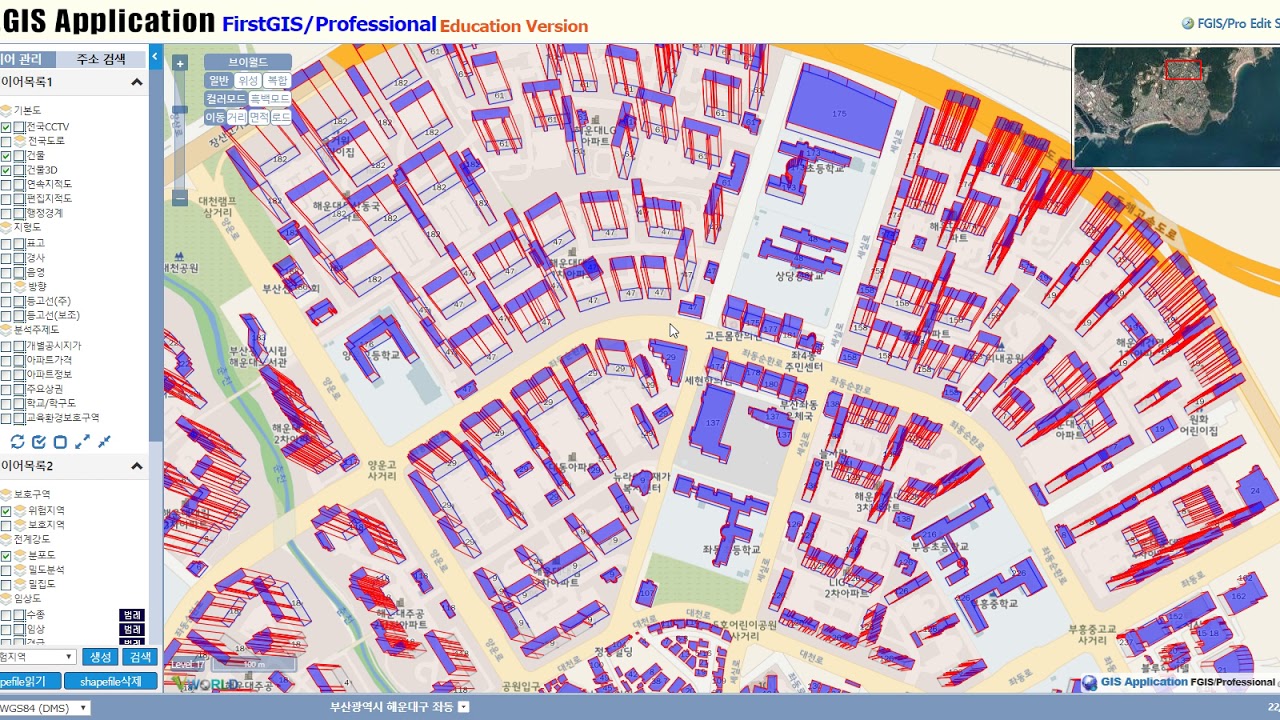Click the uncheck-all square icon
This screenshot has height=720, width=1280.
point(60,442)
